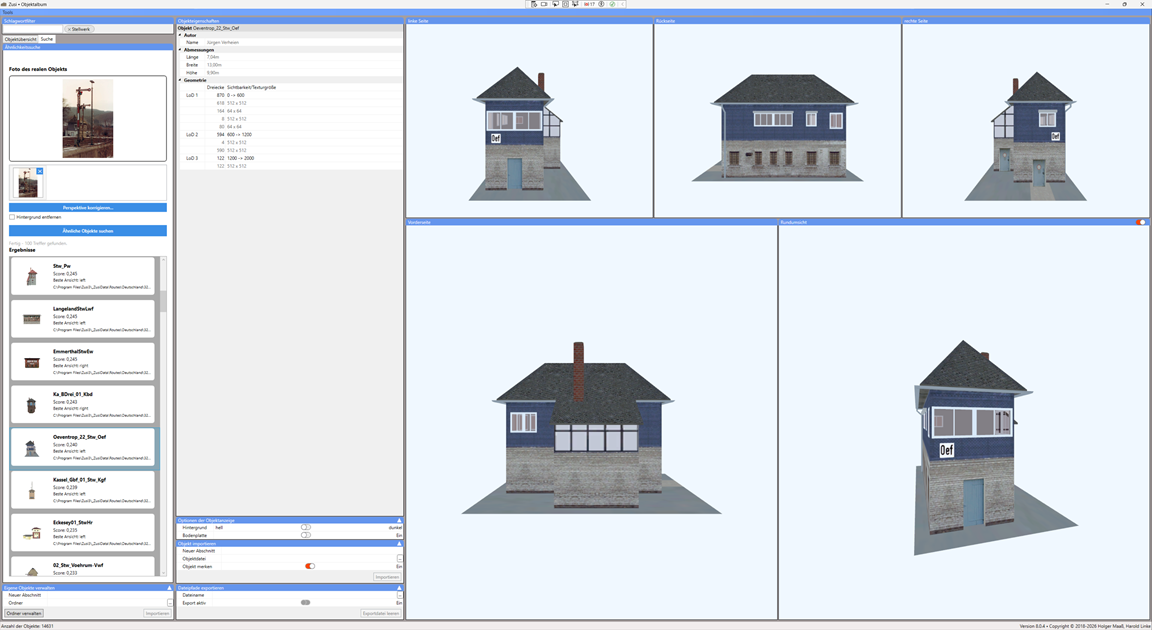Image resolution: width=1152 pixels, height=630 pixels.
Task: Collapse the Autor property group
Action: 180,35
